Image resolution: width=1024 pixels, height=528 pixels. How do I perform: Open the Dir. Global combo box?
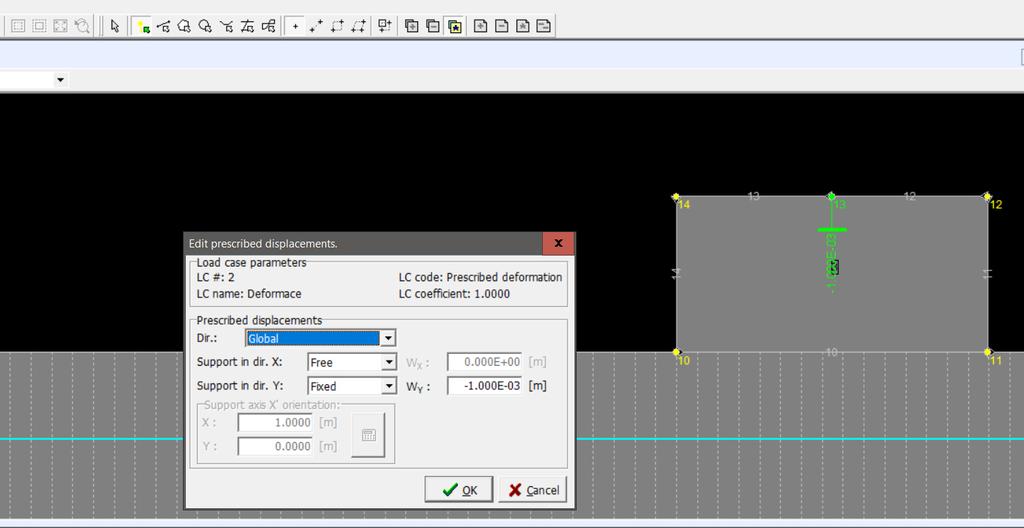pyautogui.click(x=321, y=338)
